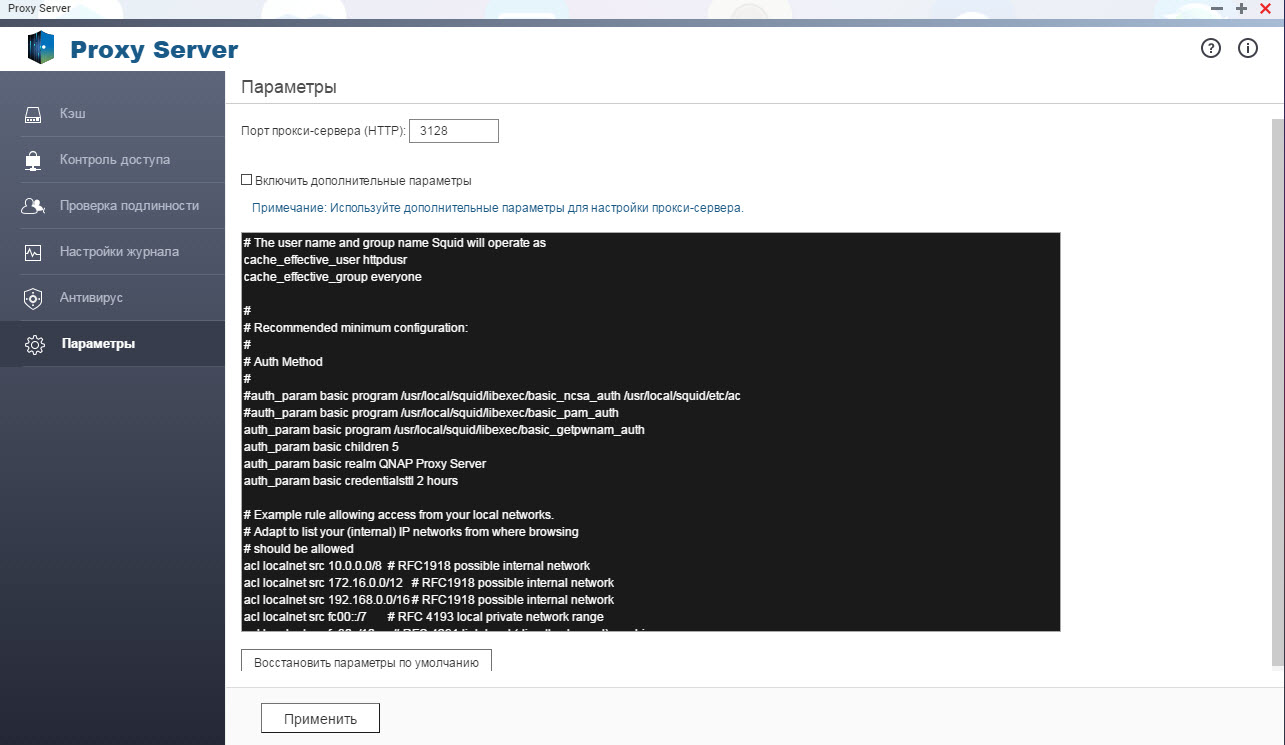
Task: Click Восстановить параметры по умолчанию button
Action: 366,662
